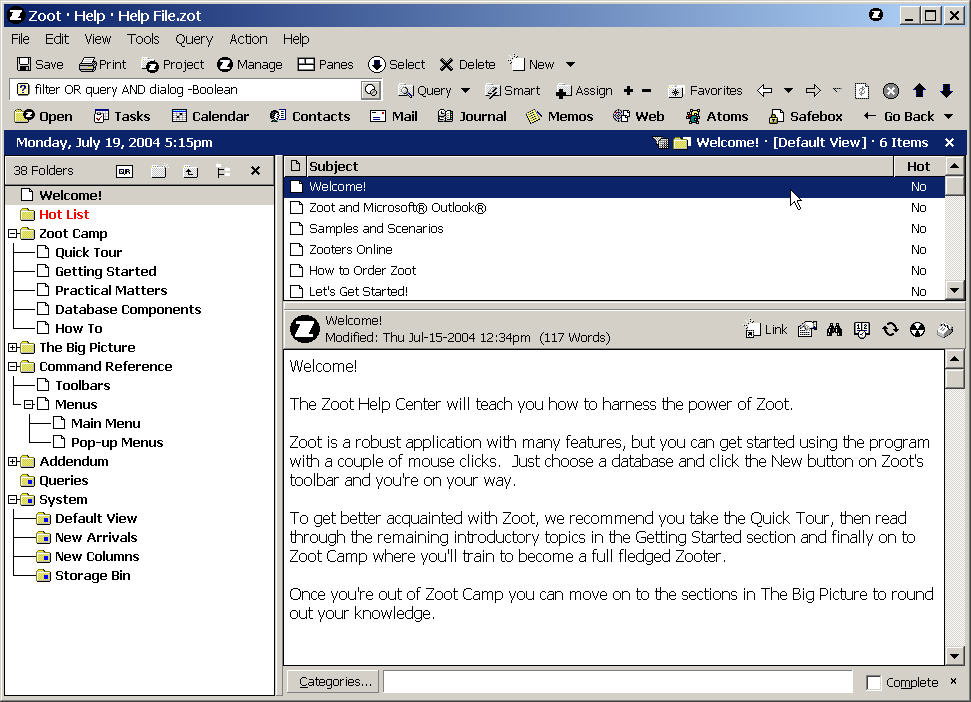Click the gray circular stop icon
The height and width of the screenshot is (702, 971).
point(890,91)
